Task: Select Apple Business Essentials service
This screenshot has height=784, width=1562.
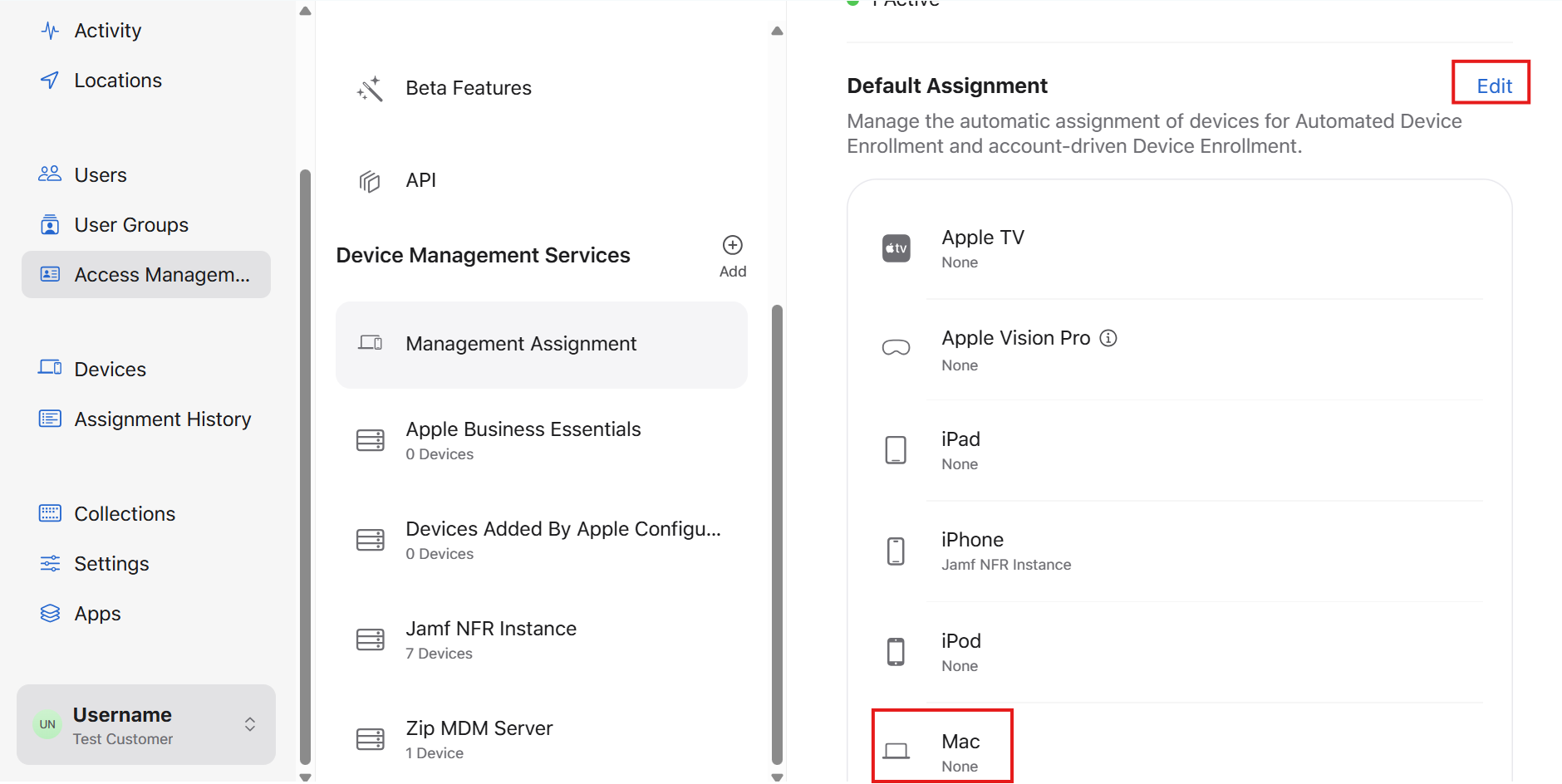Action: (523, 439)
